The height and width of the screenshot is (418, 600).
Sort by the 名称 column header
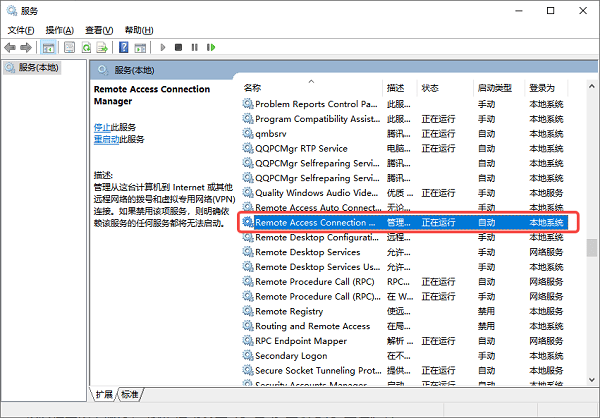(x=312, y=88)
